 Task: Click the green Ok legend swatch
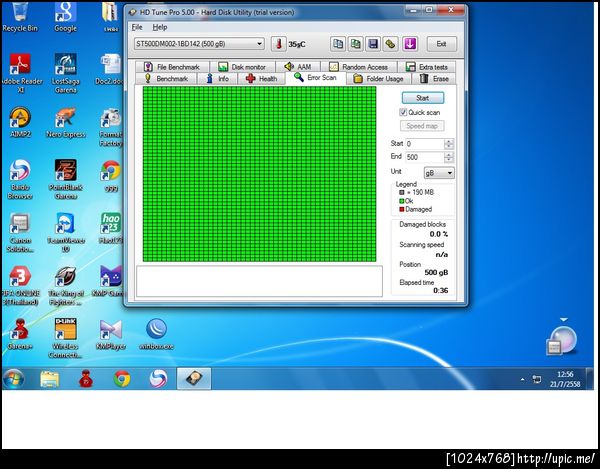click(x=401, y=201)
